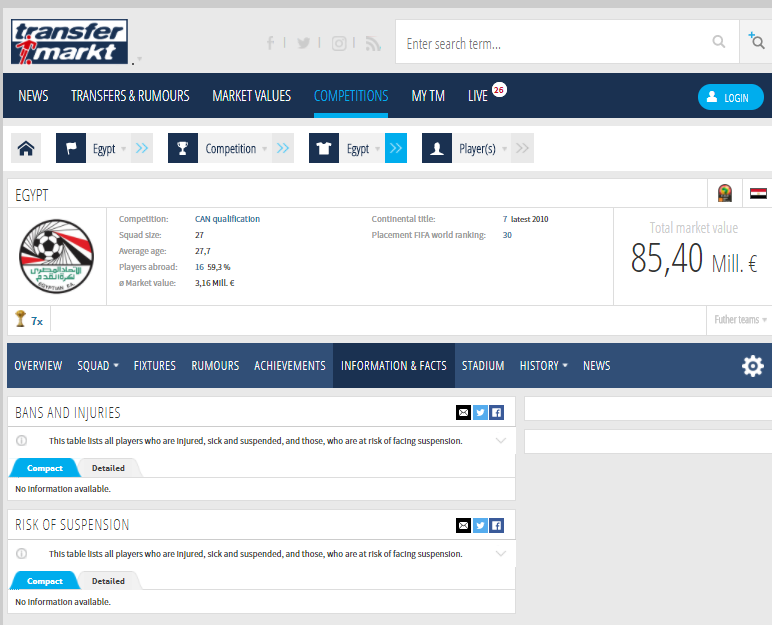Click the gold trophy 7x icon

(x=20, y=319)
